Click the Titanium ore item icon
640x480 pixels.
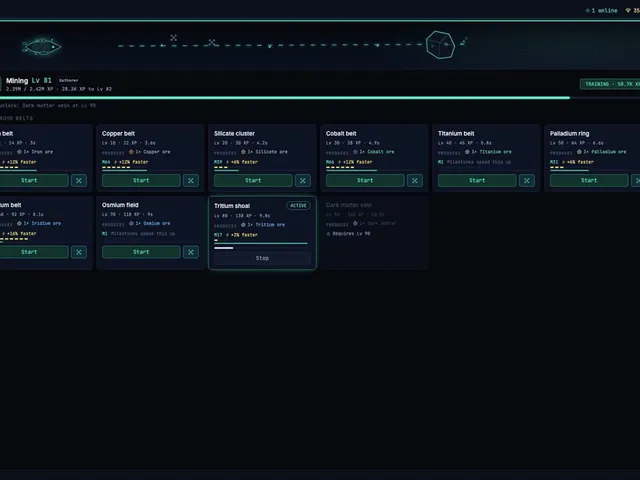click(467, 152)
